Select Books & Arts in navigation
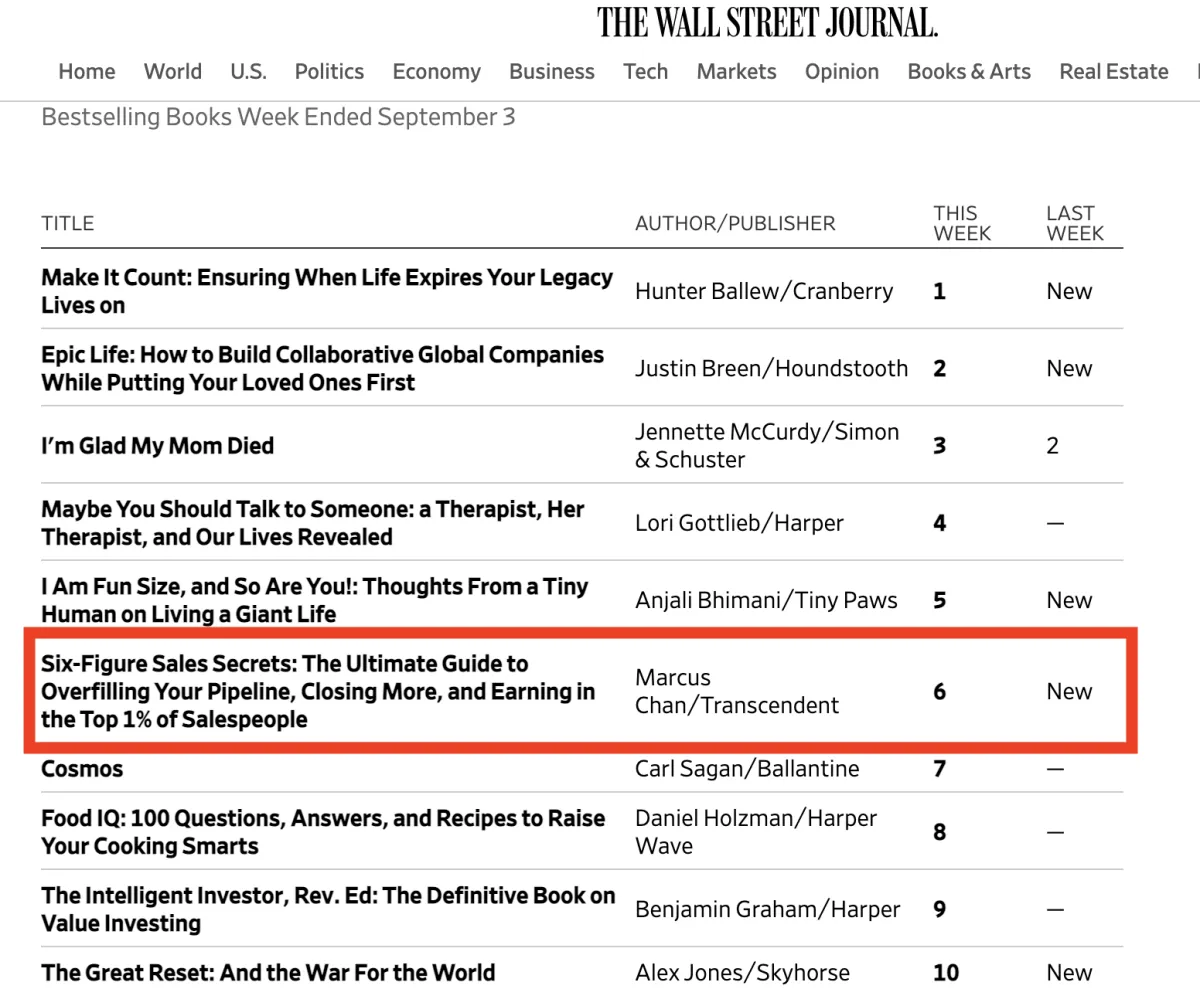1200x989 pixels. click(x=969, y=72)
